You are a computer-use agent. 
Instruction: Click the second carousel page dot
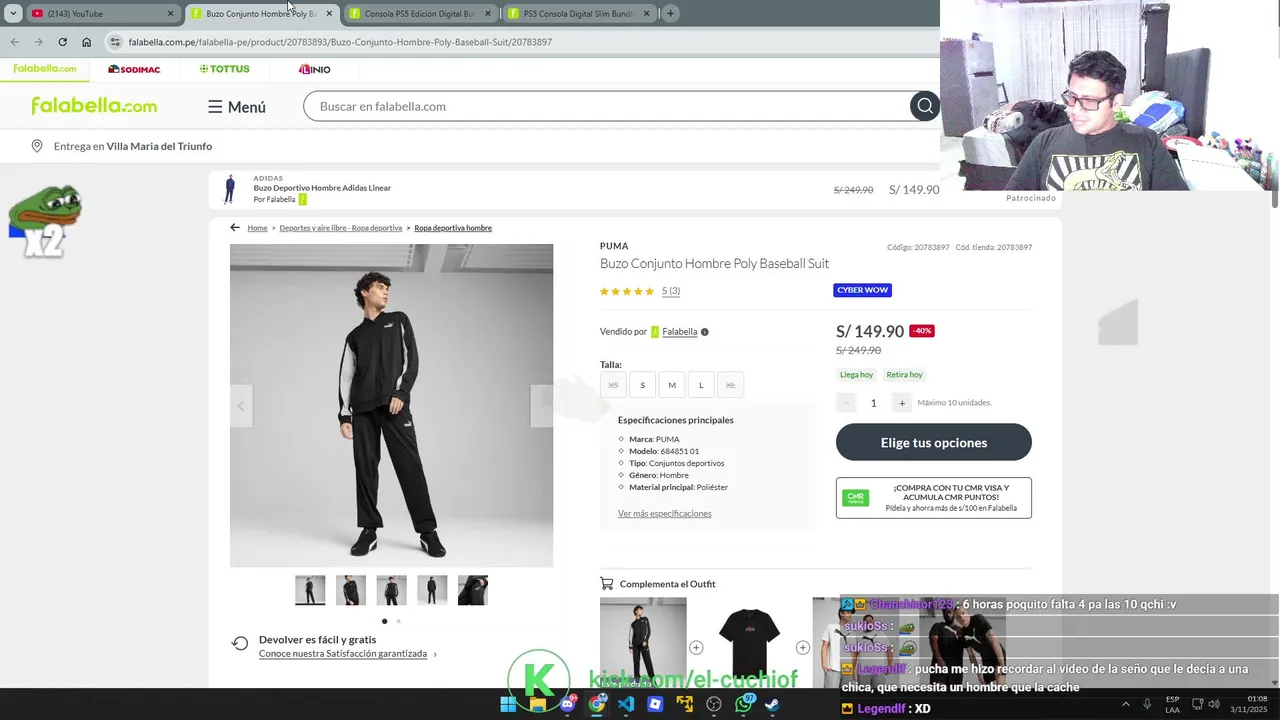point(398,621)
